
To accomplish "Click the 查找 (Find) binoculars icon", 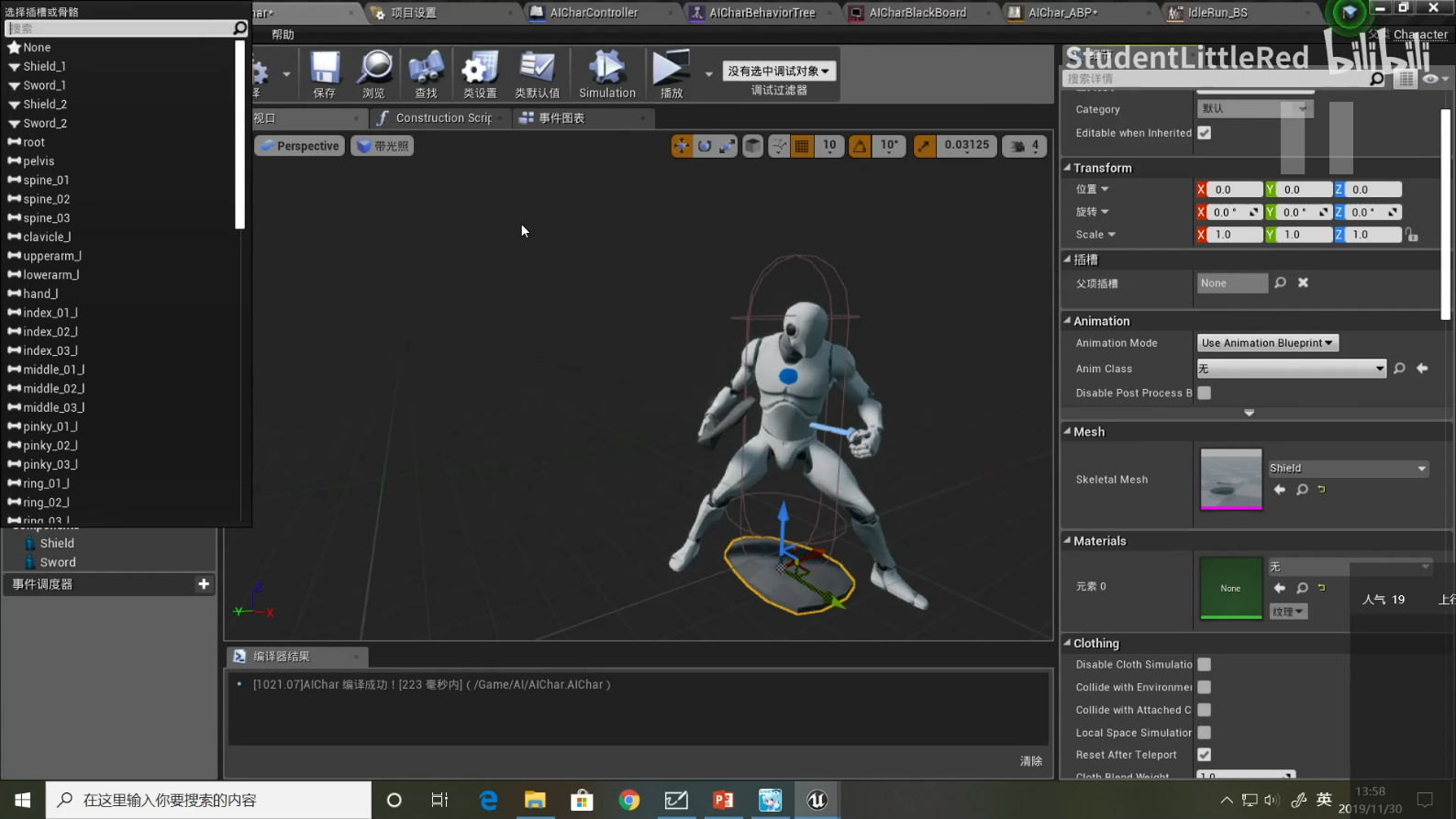I will pos(426,74).
